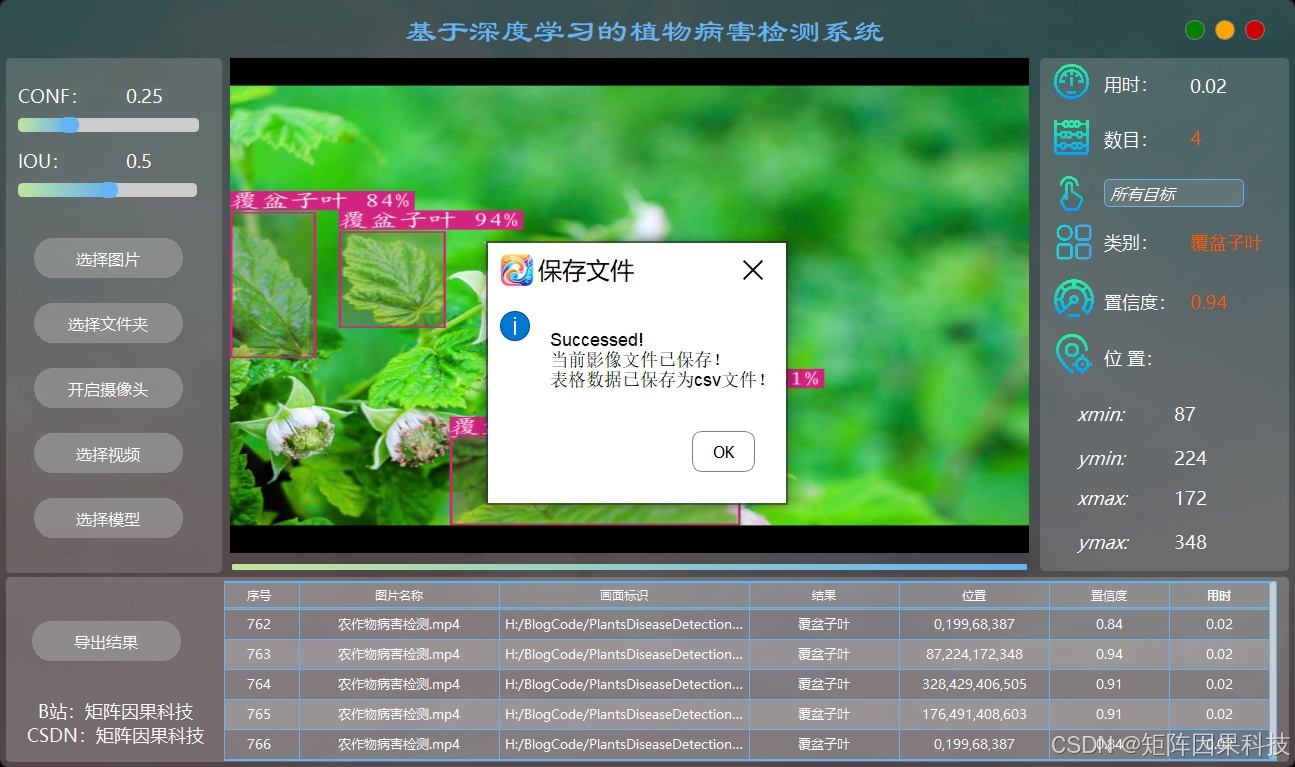Image resolution: width=1295 pixels, height=767 pixels.
Task: Click the 置信度 column header
Action: pos(1109,595)
